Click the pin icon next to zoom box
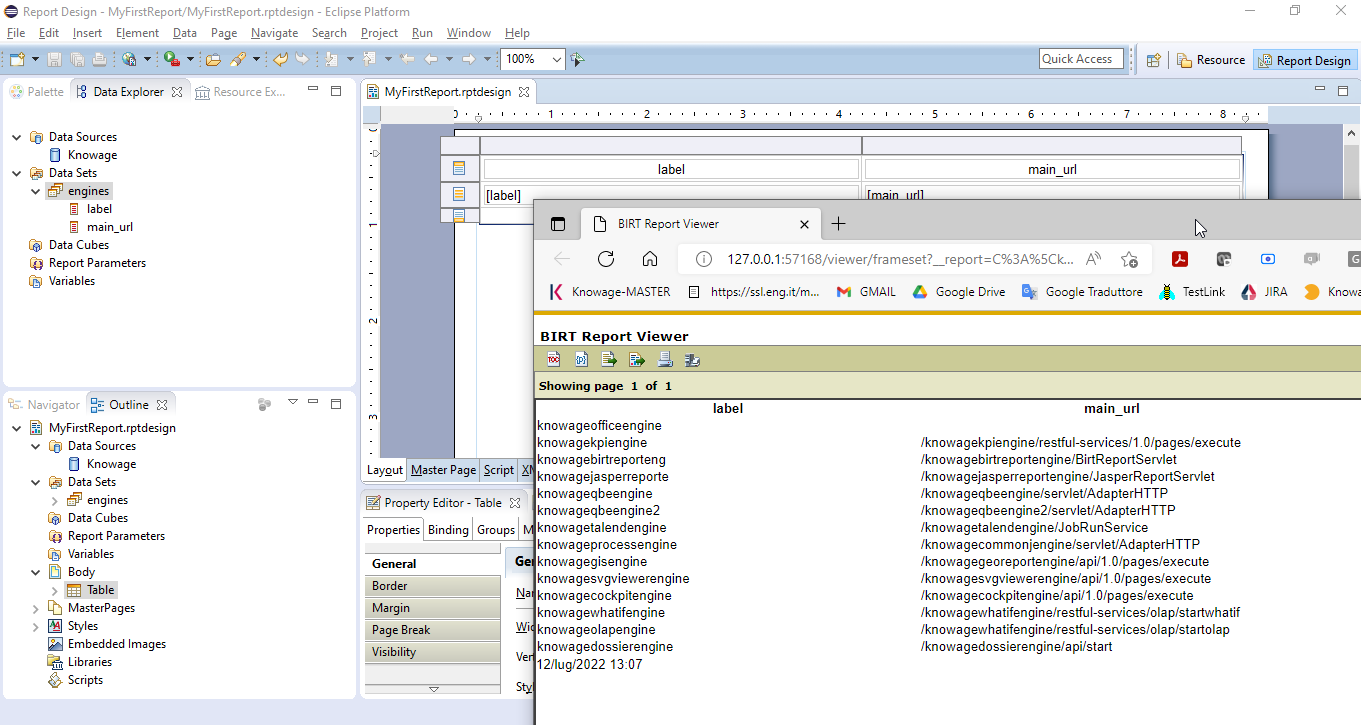Viewport: 1361px width, 725px height. pos(577,59)
